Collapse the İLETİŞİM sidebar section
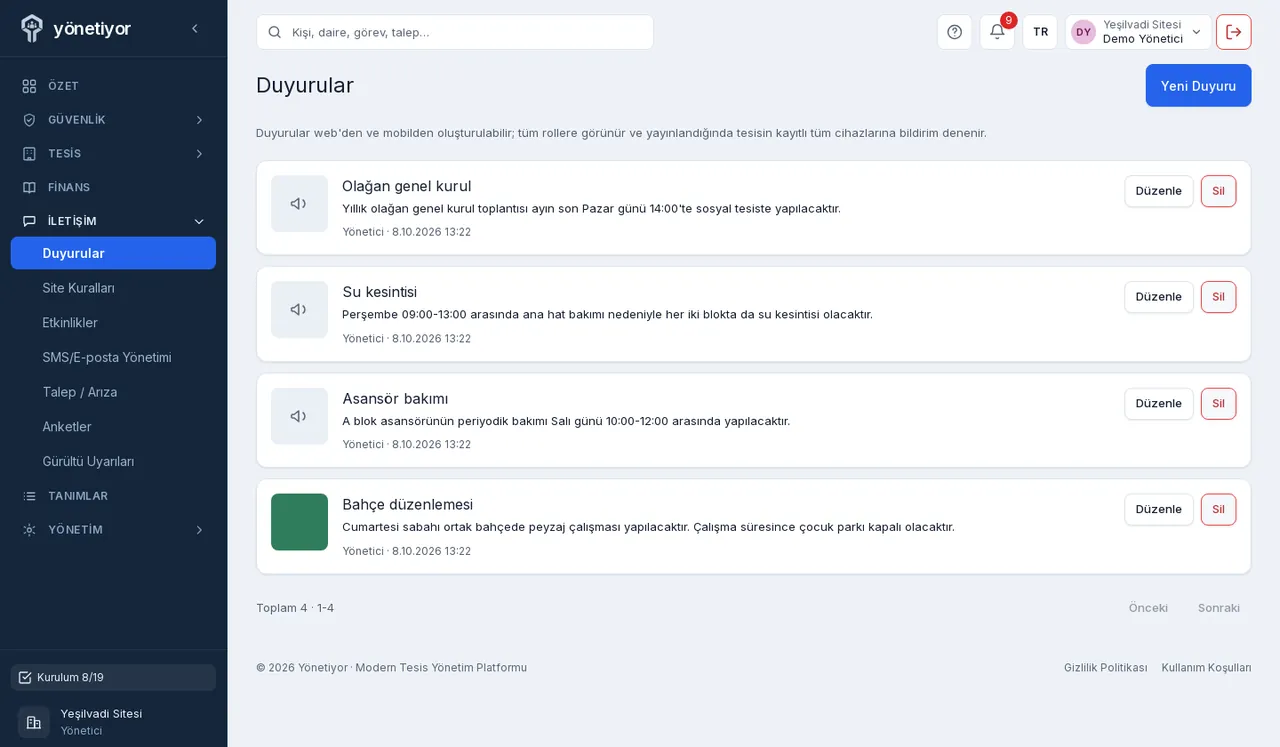 point(113,221)
